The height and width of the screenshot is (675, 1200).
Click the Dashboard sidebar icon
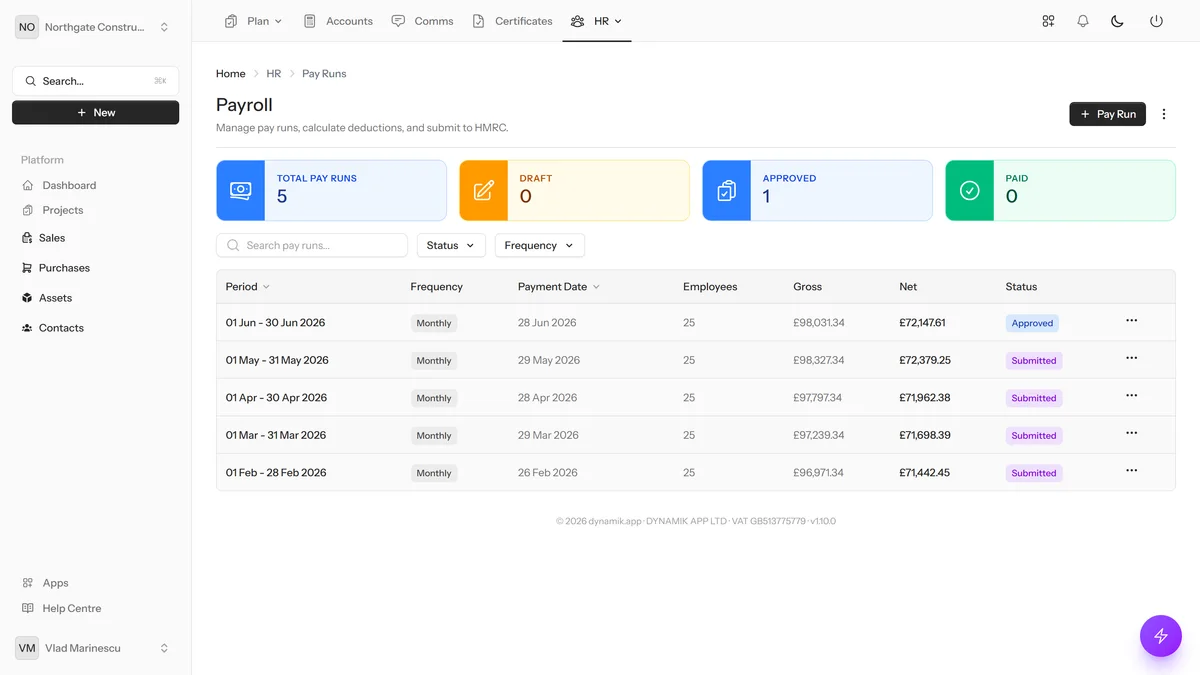pos(28,185)
